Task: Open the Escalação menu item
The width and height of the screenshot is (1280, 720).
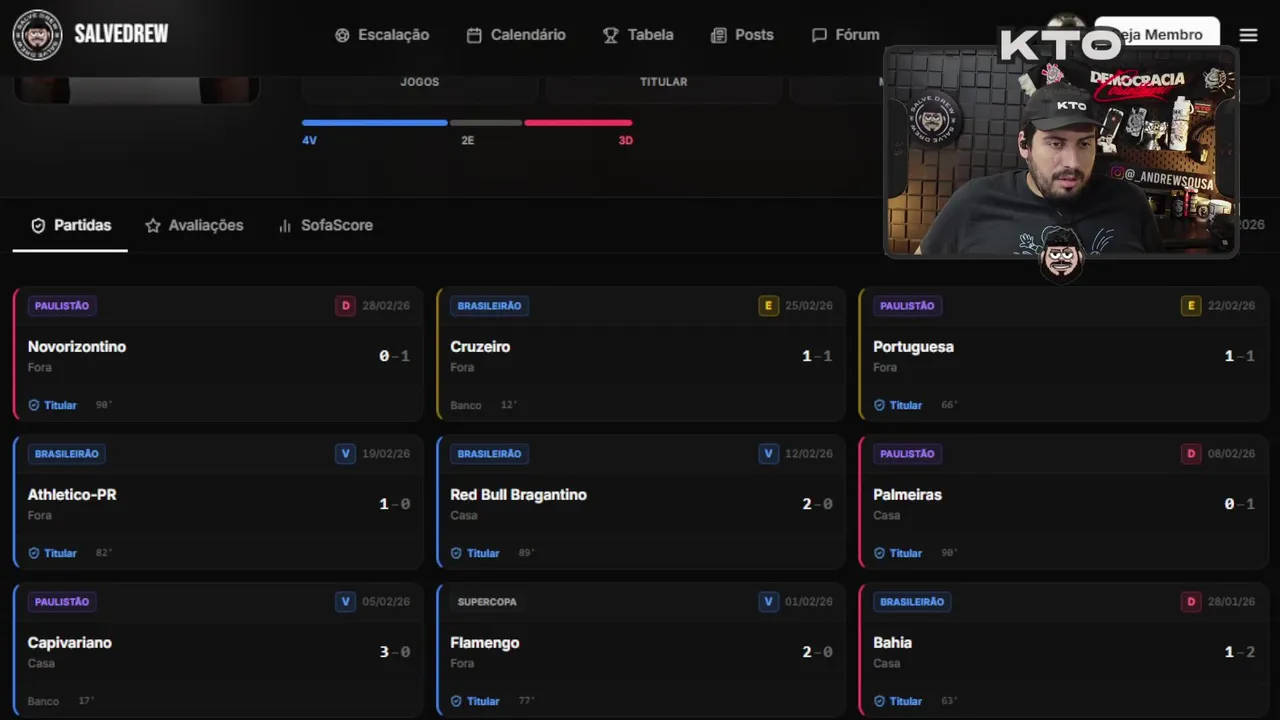Action: [381, 35]
